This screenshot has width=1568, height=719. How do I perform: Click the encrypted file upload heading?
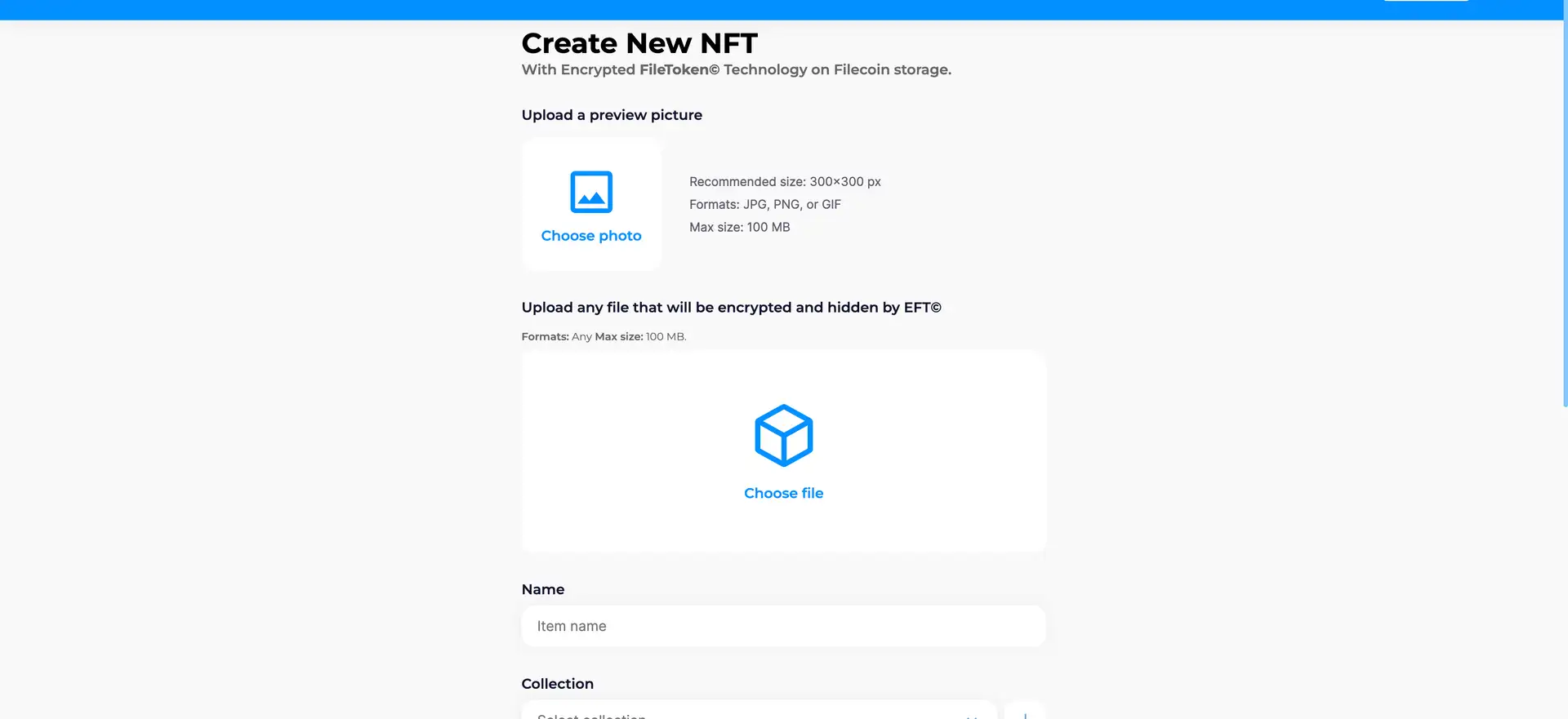[x=731, y=308]
